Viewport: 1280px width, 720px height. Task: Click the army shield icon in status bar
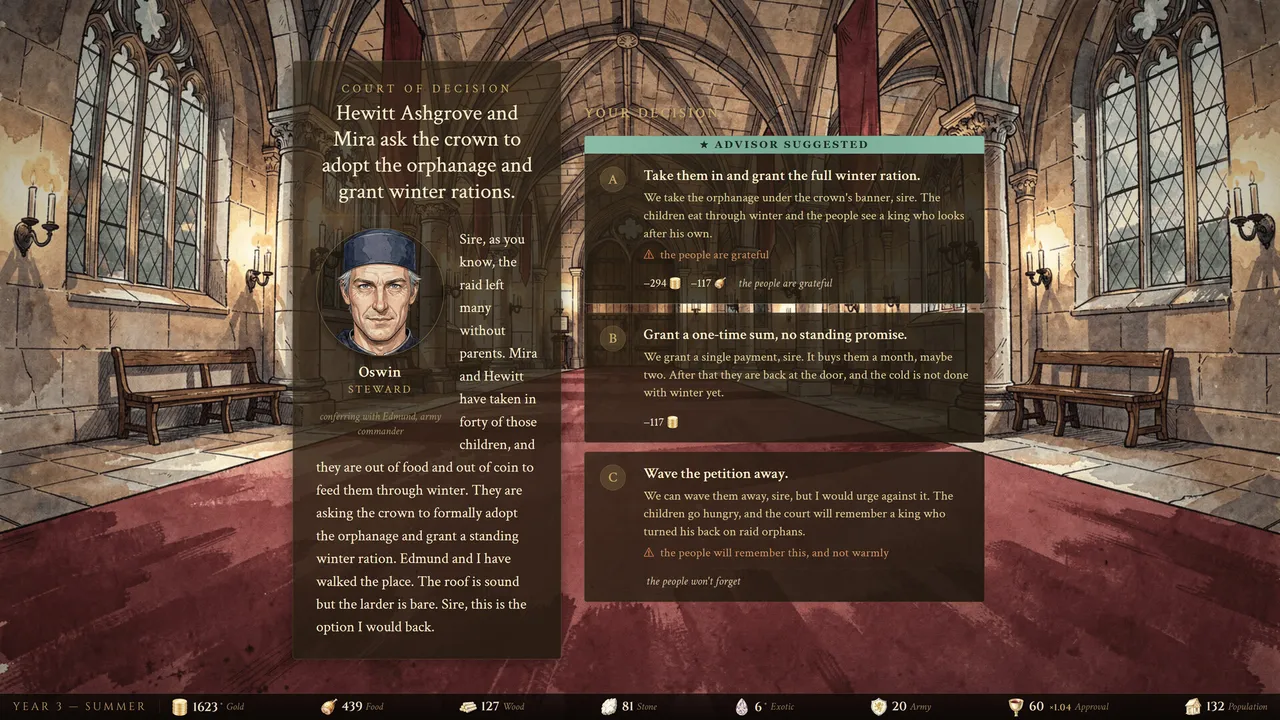pos(878,707)
